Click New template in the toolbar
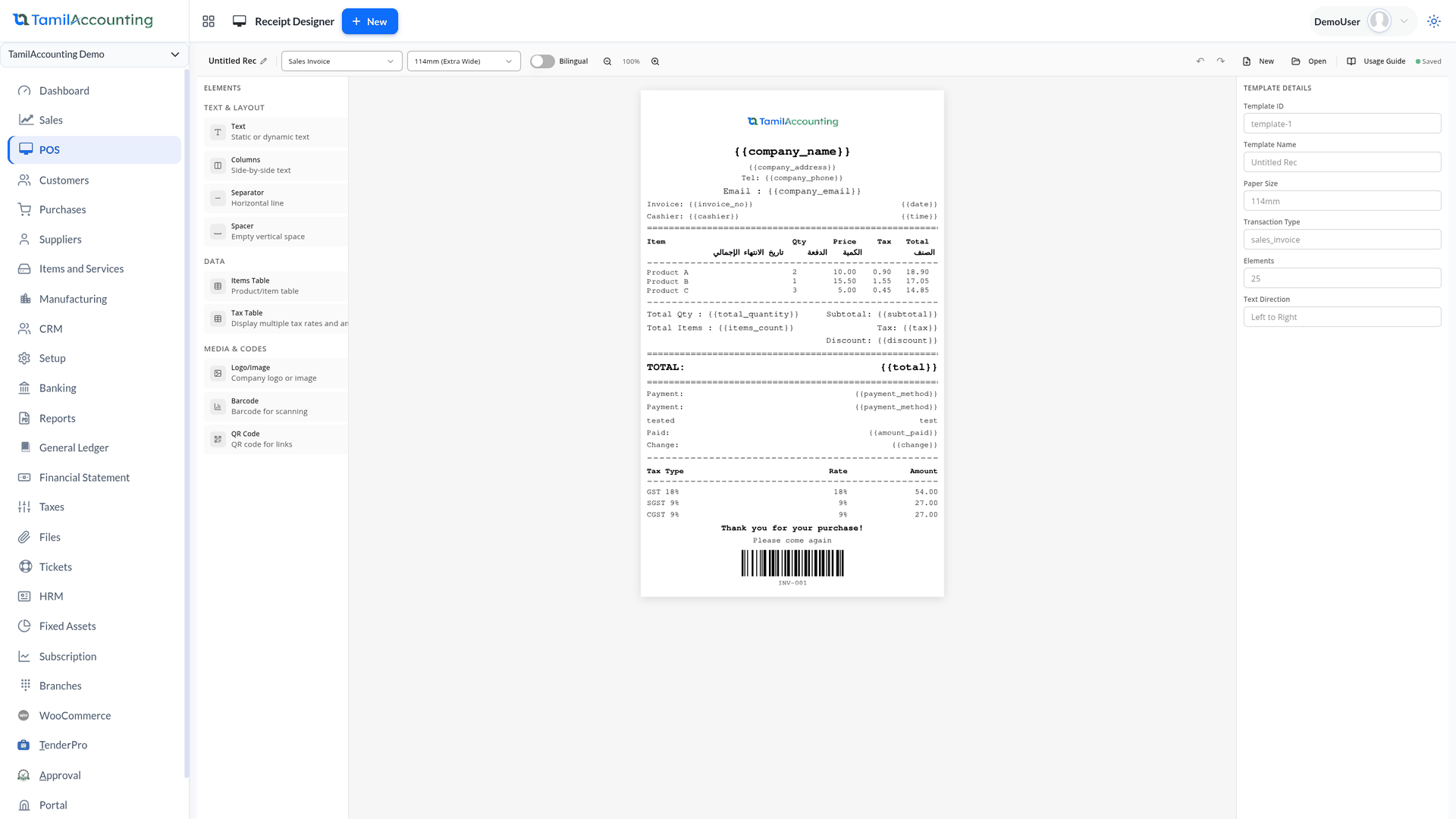 click(1259, 61)
